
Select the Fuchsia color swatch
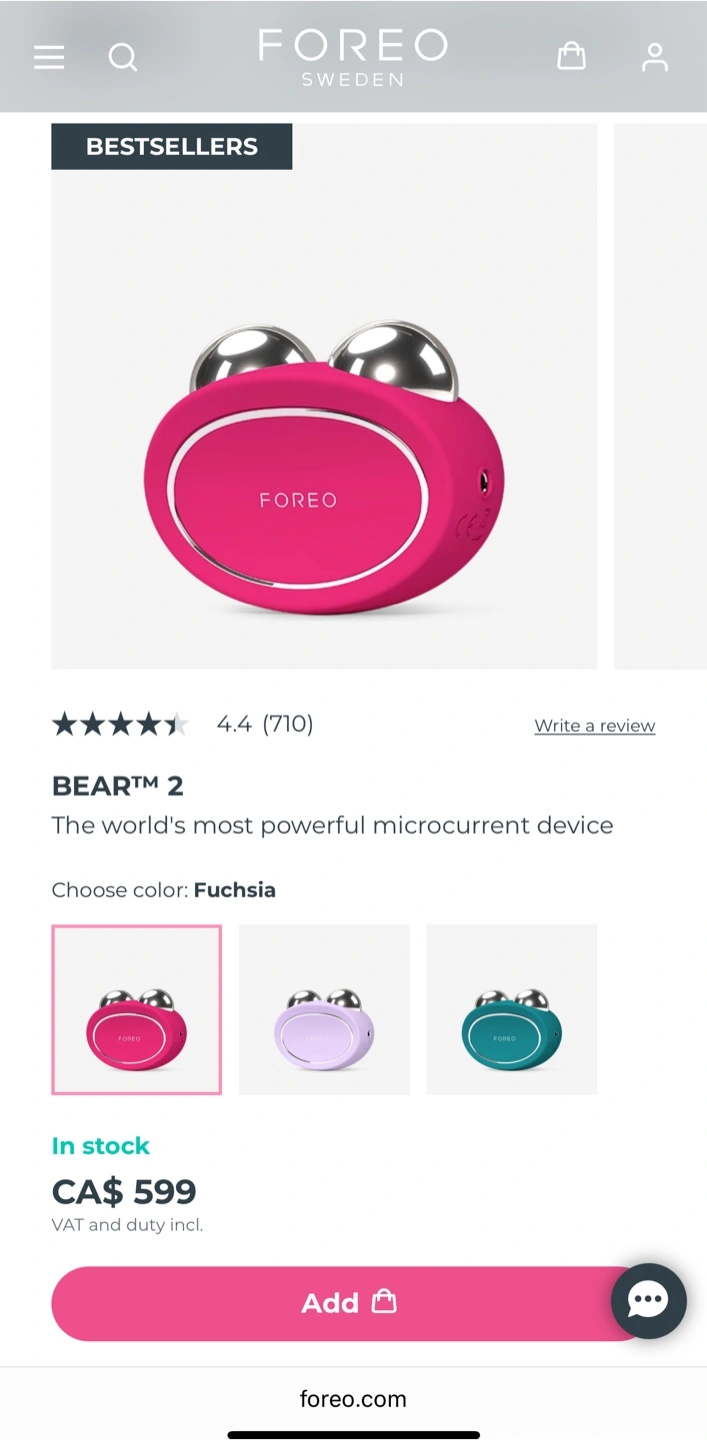tap(136, 1009)
